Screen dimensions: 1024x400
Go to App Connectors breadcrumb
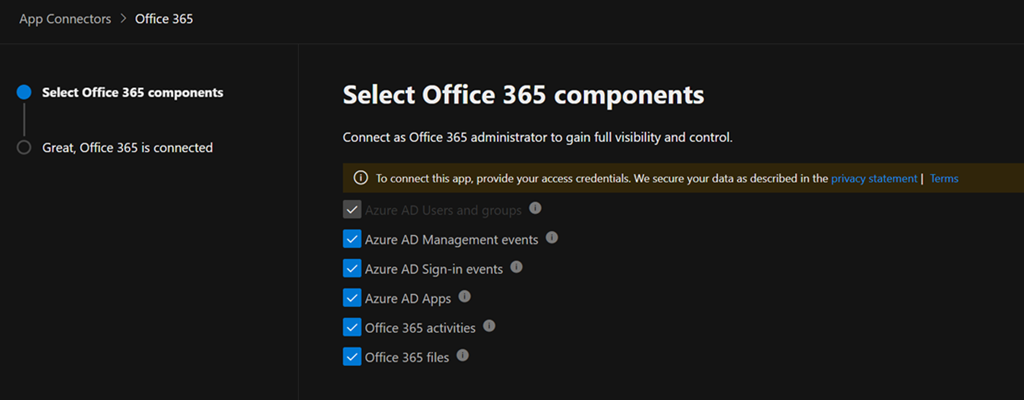(x=65, y=20)
